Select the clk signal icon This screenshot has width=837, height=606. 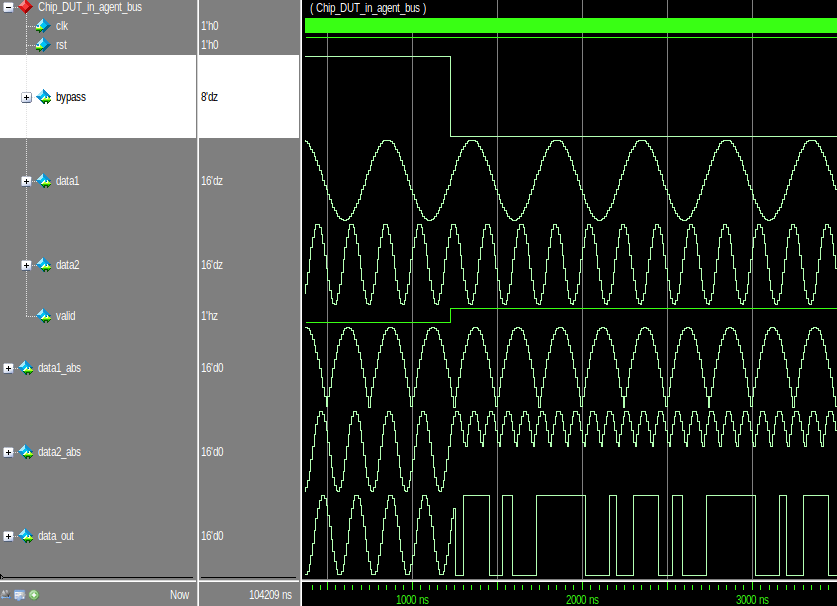[x=41, y=26]
